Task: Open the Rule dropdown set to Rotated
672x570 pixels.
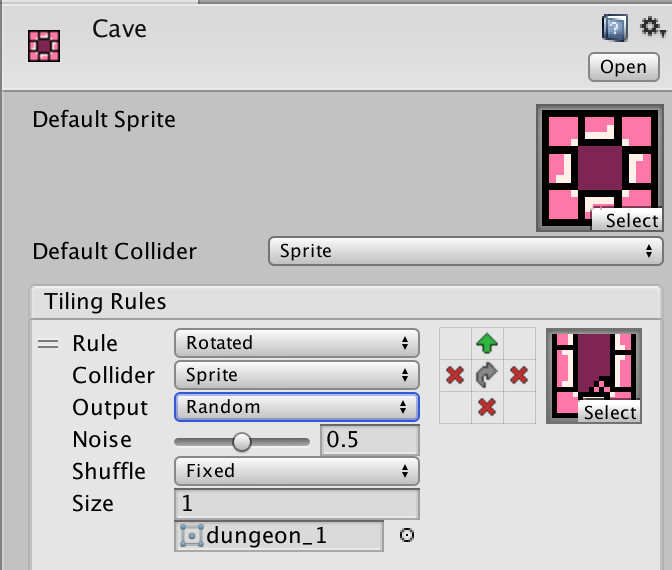Action: pyautogui.click(x=297, y=343)
